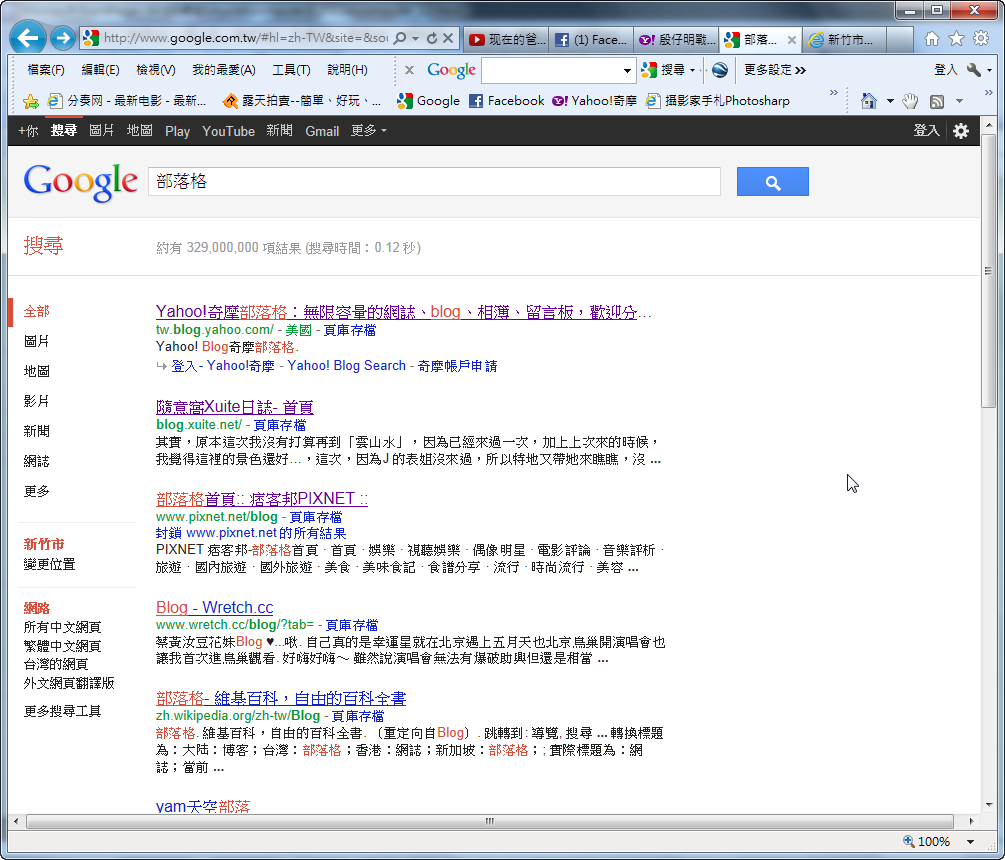Click 更多搜尋工具 in sidebar
1005x860 pixels.
[62, 711]
